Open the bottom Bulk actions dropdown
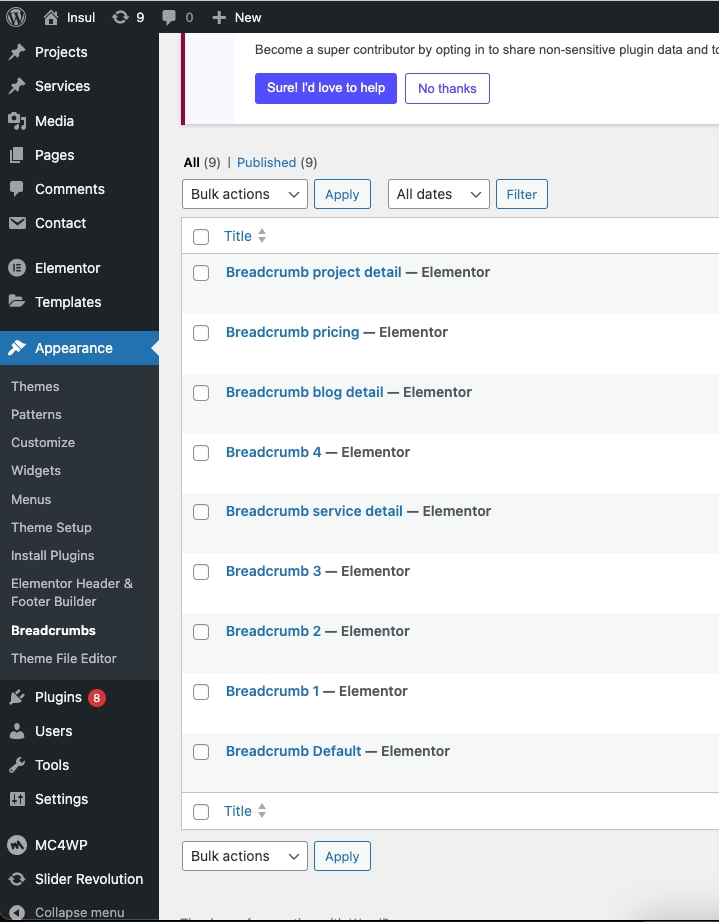The height and width of the screenshot is (922, 719). pos(244,856)
